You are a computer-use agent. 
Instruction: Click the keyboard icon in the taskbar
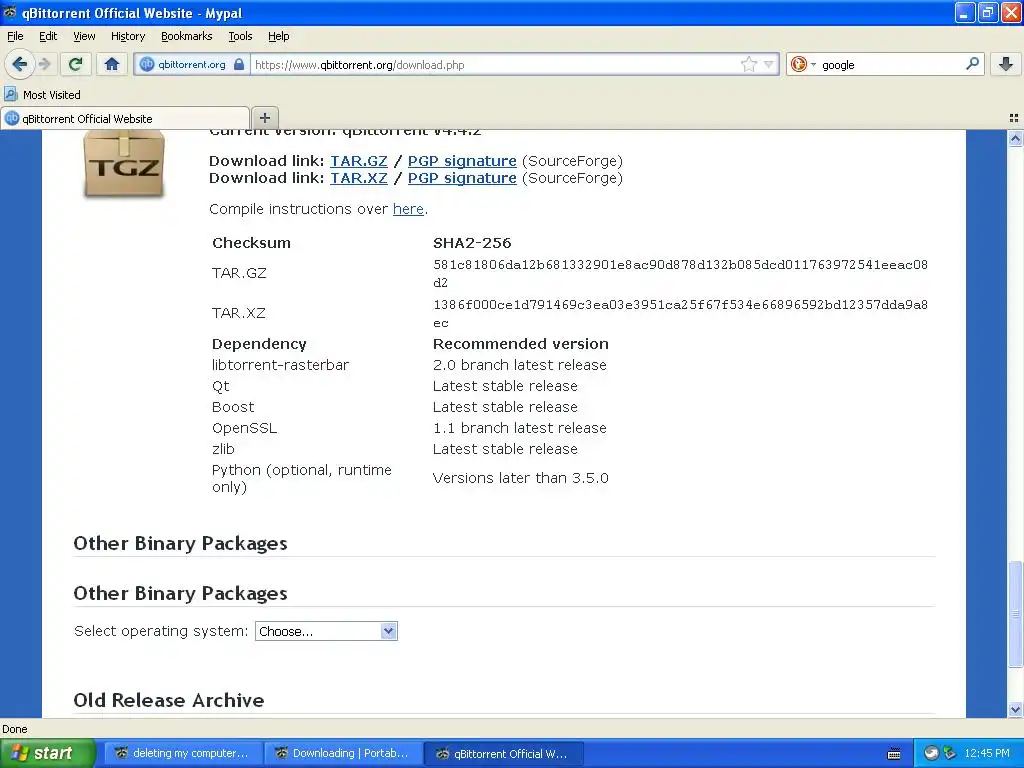click(894, 754)
